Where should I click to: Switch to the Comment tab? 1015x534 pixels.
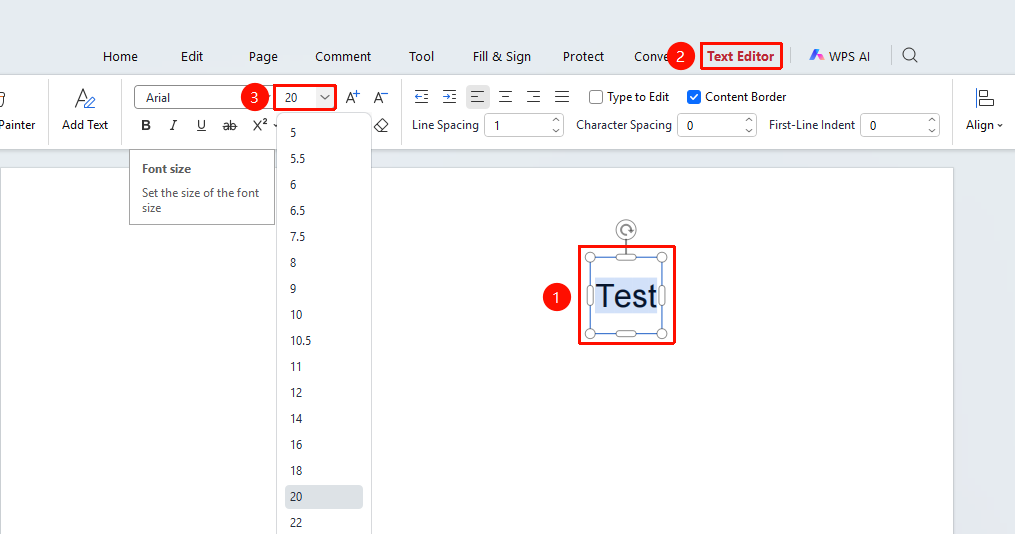point(343,57)
